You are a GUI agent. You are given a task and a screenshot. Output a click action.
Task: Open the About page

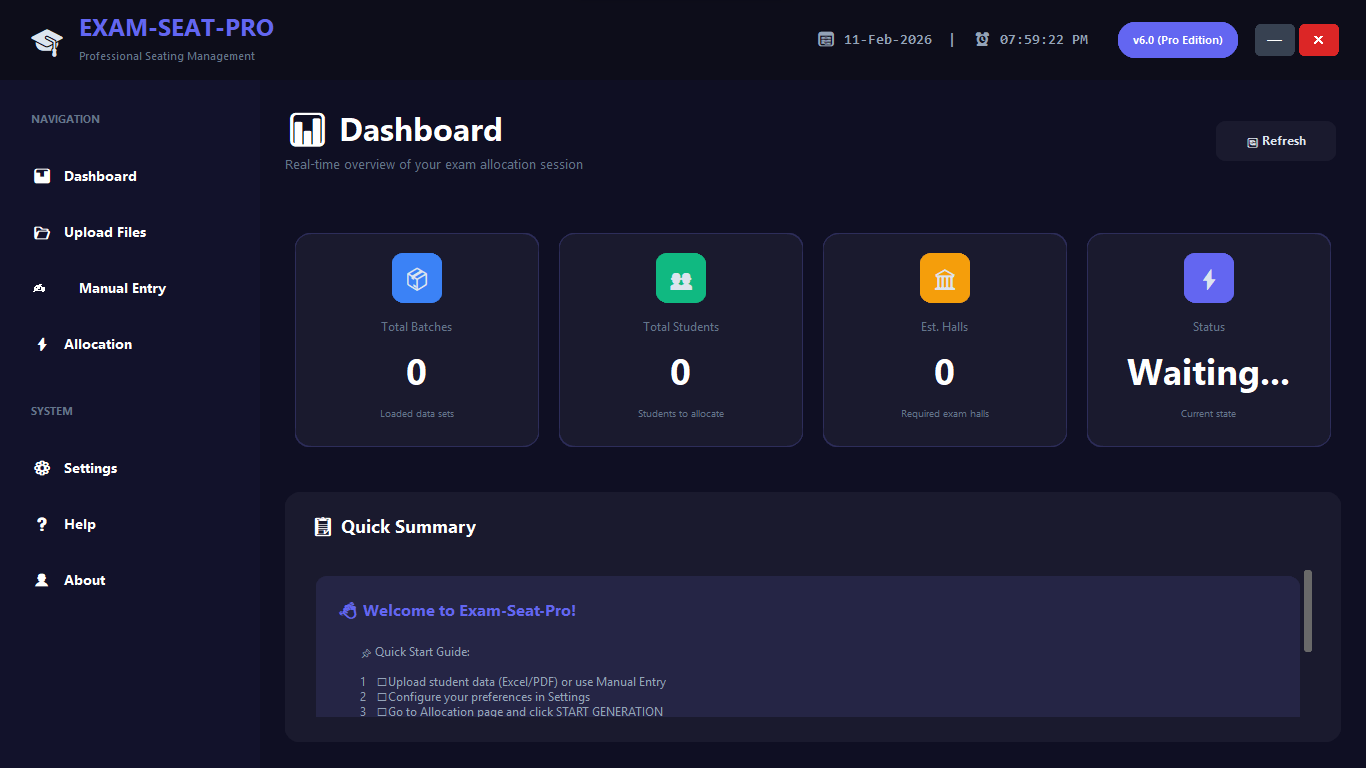point(84,580)
